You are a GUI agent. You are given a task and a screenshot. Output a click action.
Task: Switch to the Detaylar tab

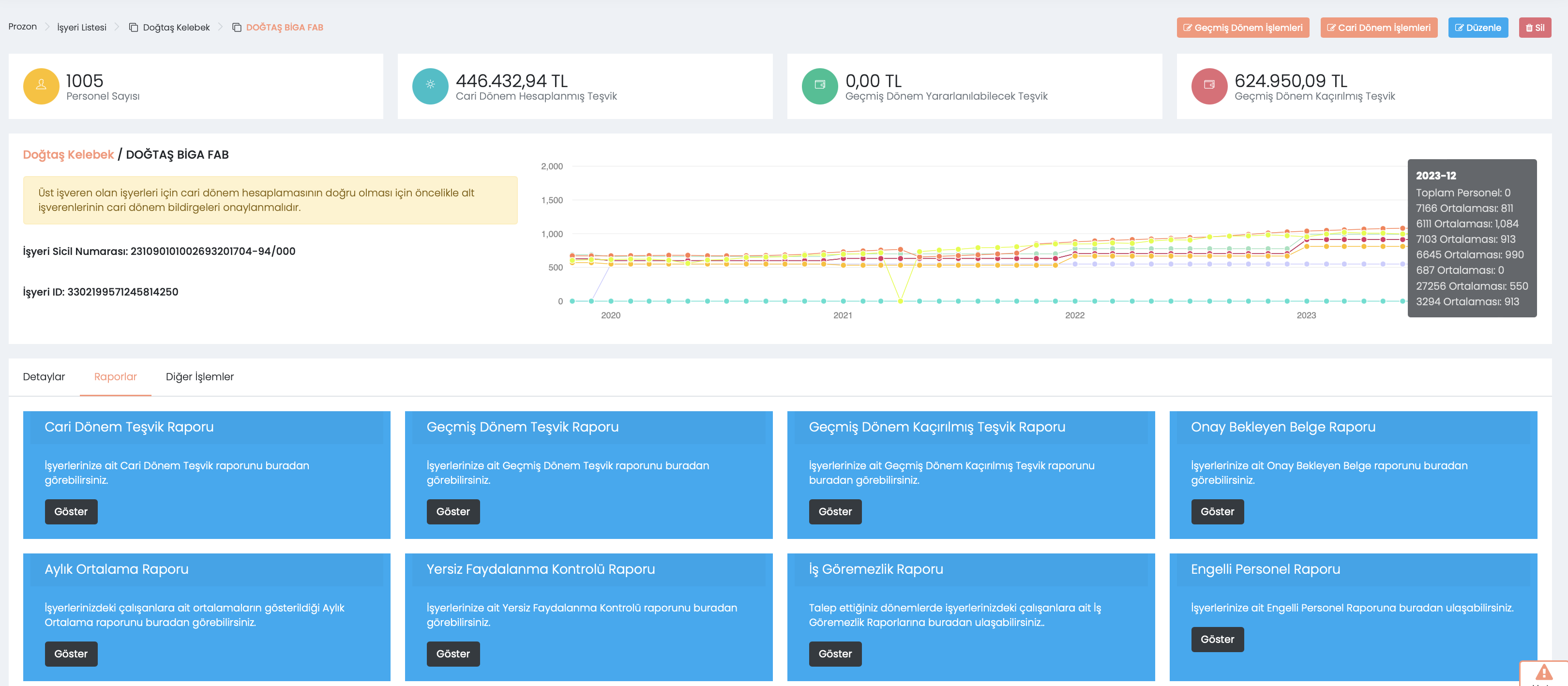point(44,377)
